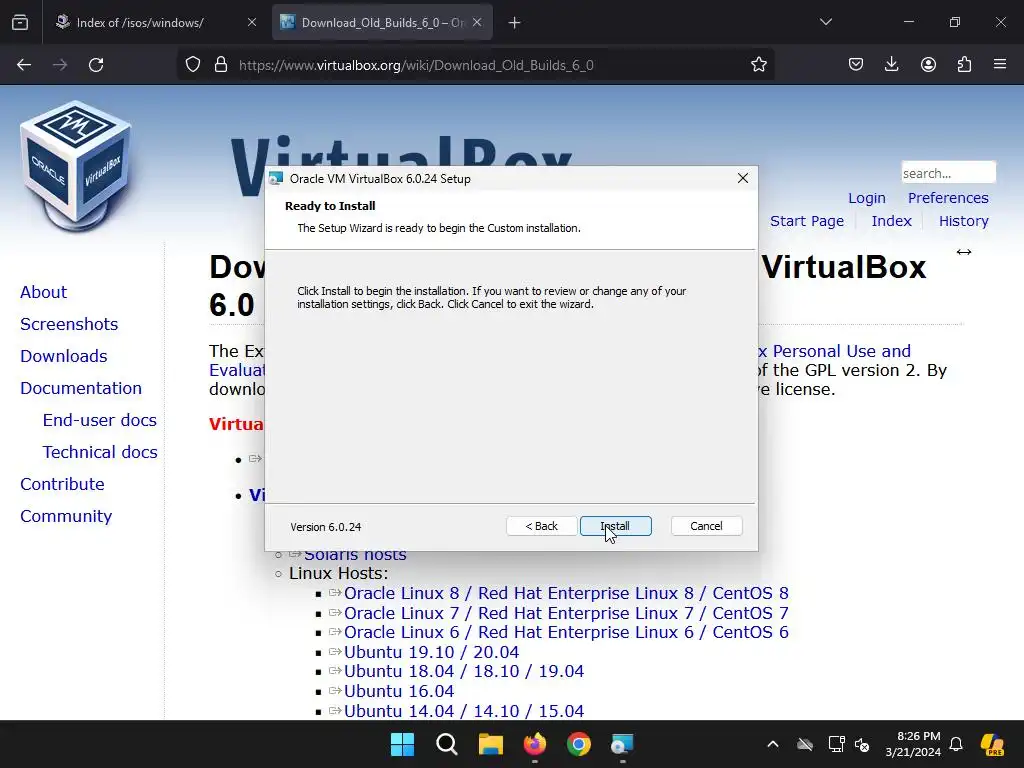The width and height of the screenshot is (1024, 768).
Task: Go back using the < Back button
Action: pyautogui.click(x=541, y=526)
